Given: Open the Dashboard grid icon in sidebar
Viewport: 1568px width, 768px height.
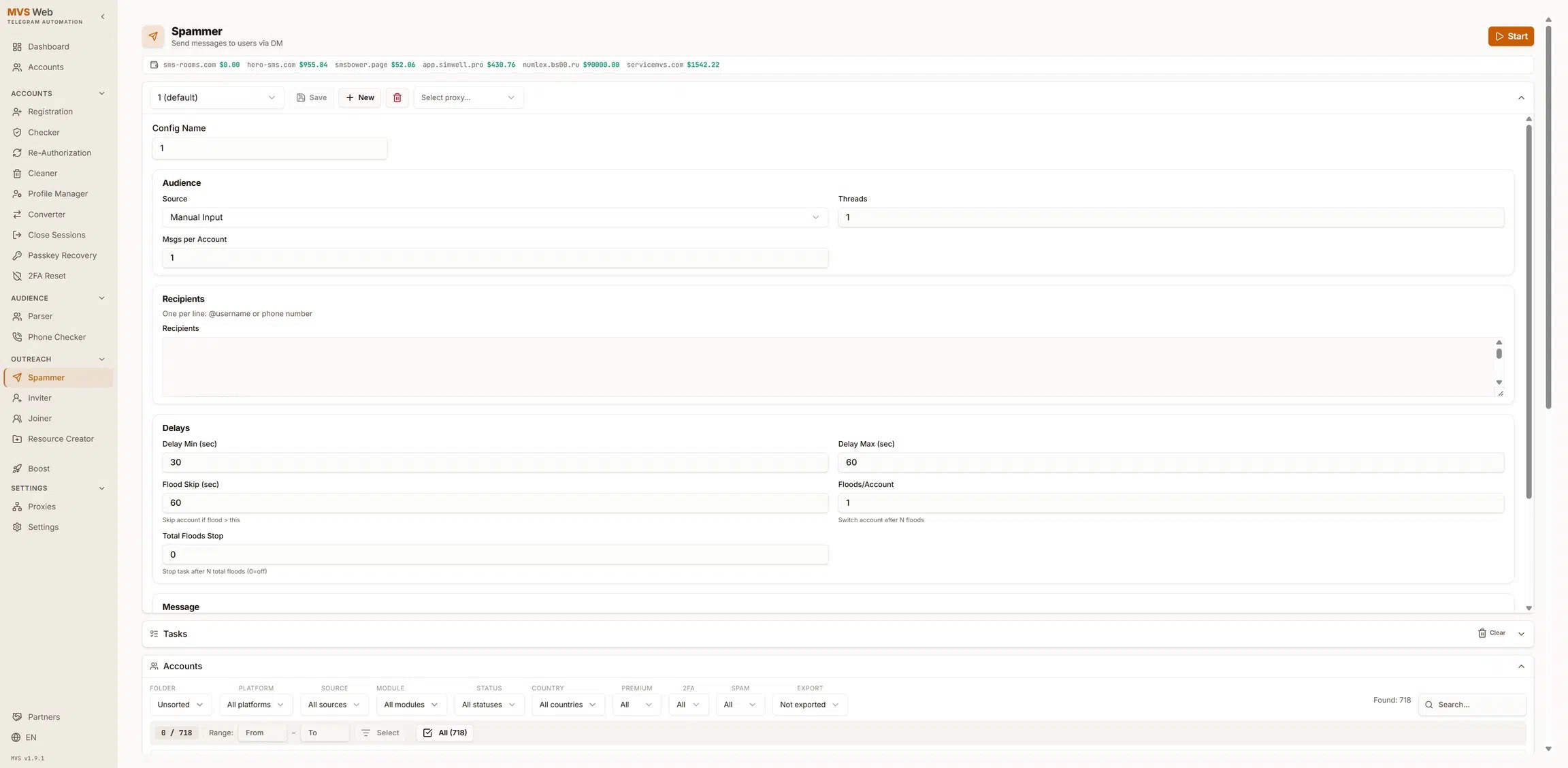Looking at the screenshot, I should tap(17, 47).
